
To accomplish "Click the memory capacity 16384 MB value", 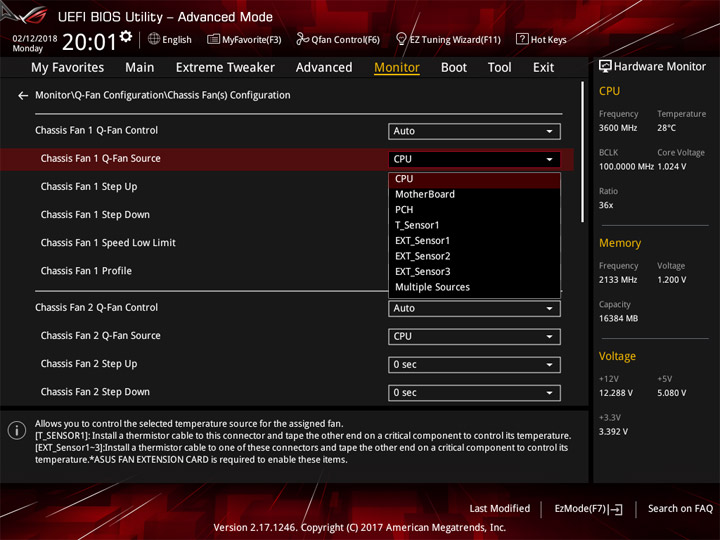I will coord(618,319).
